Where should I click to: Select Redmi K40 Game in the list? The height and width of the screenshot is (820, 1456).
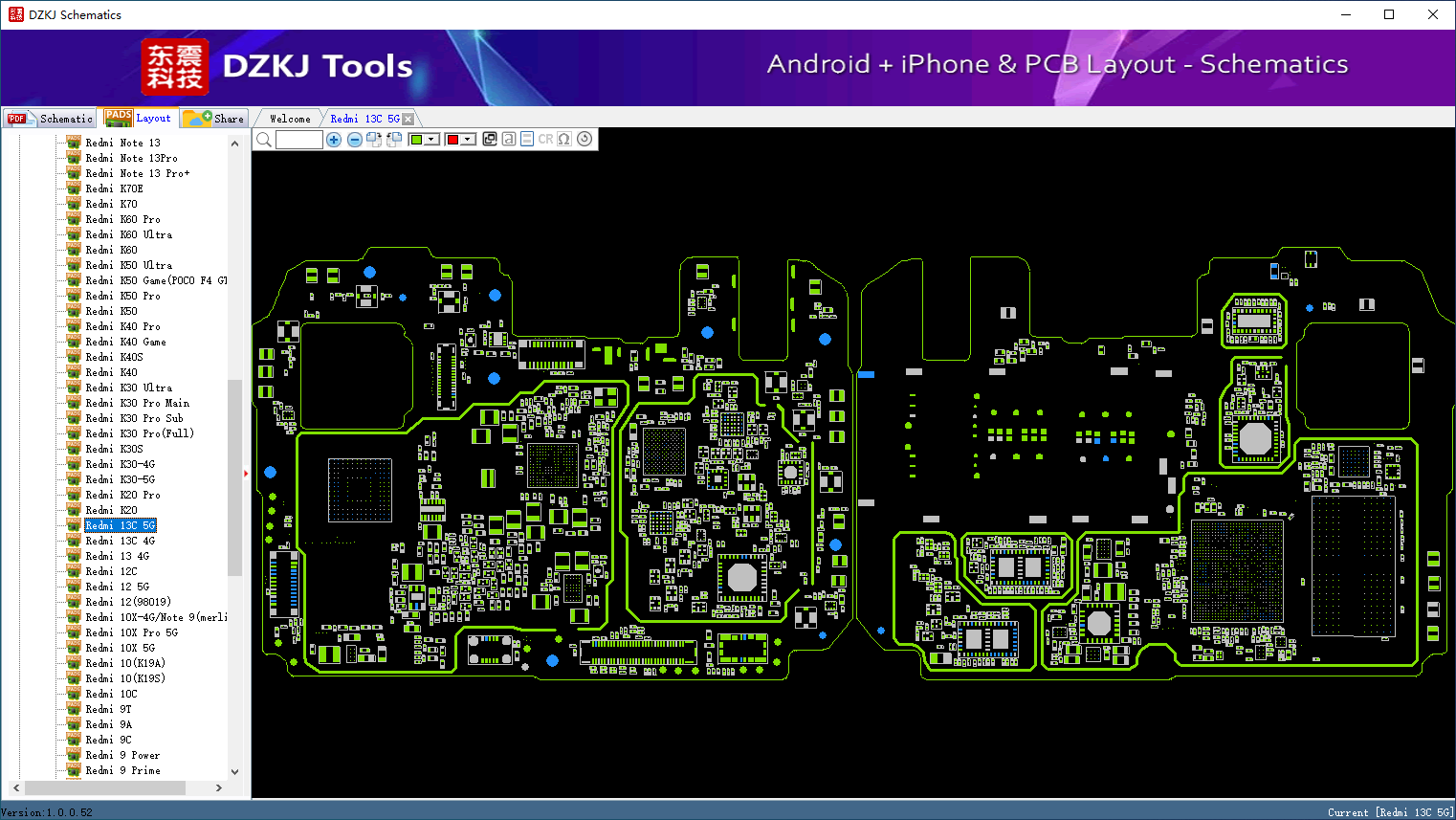click(x=125, y=342)
